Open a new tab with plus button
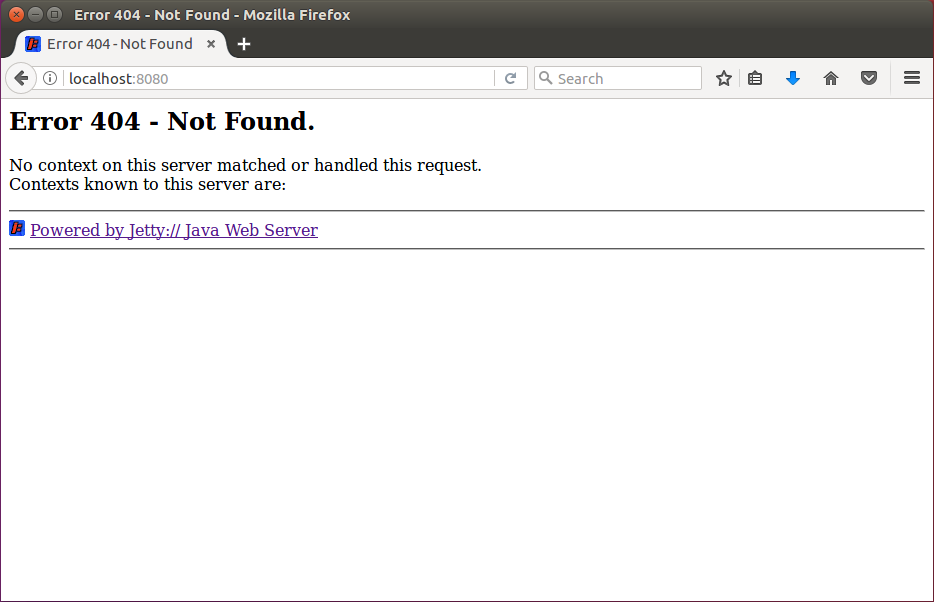 244,44
